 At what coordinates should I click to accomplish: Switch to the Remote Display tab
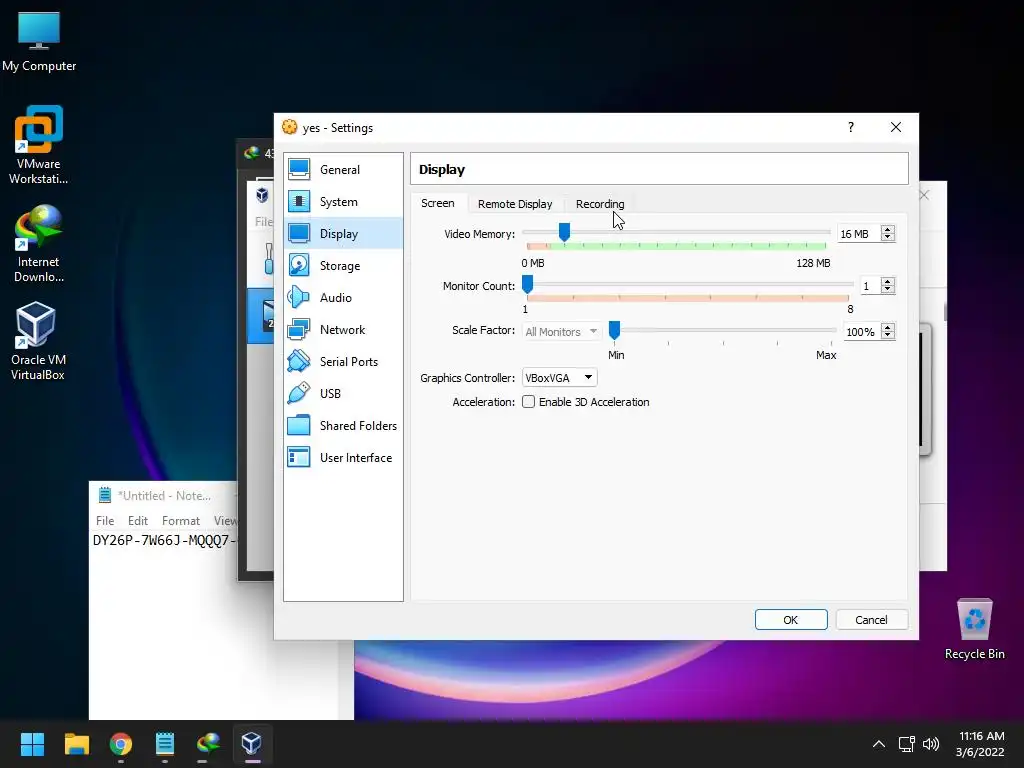(515, 204)
